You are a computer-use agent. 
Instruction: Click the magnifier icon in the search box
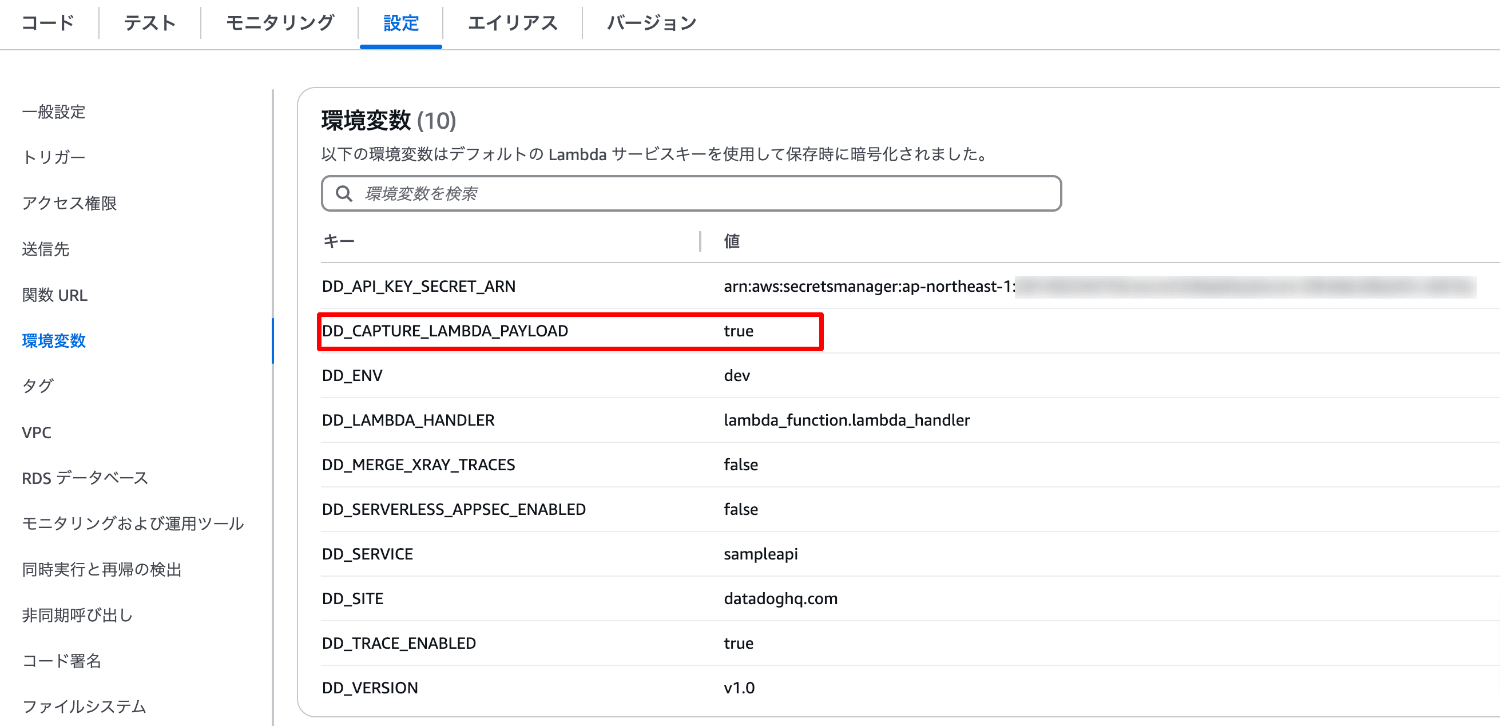344,194
